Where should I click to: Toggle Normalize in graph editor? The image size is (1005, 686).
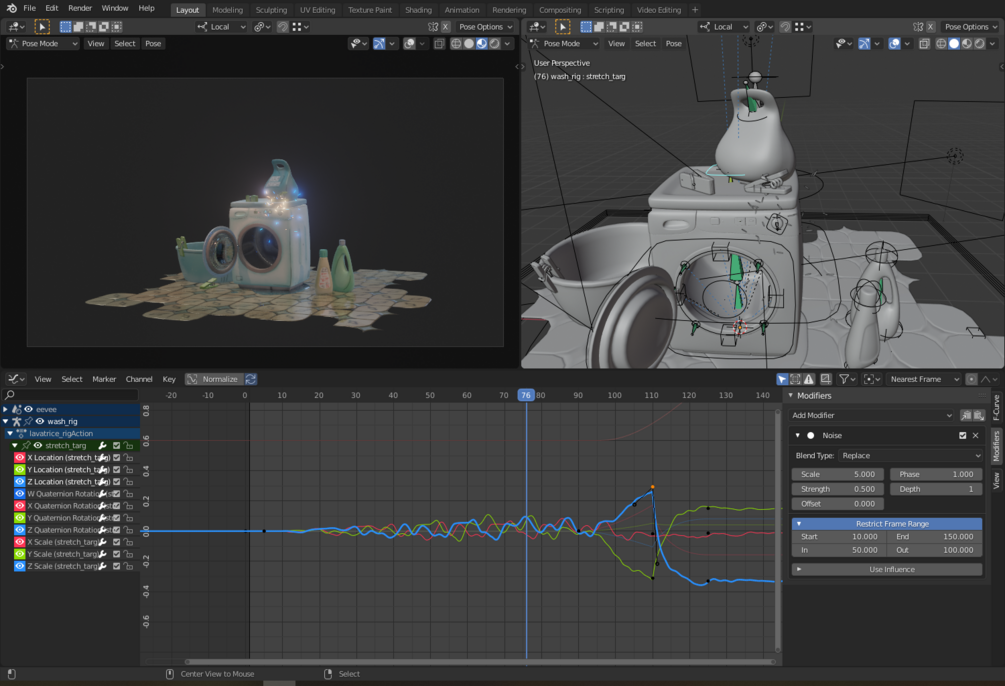(x=214, y=379)
